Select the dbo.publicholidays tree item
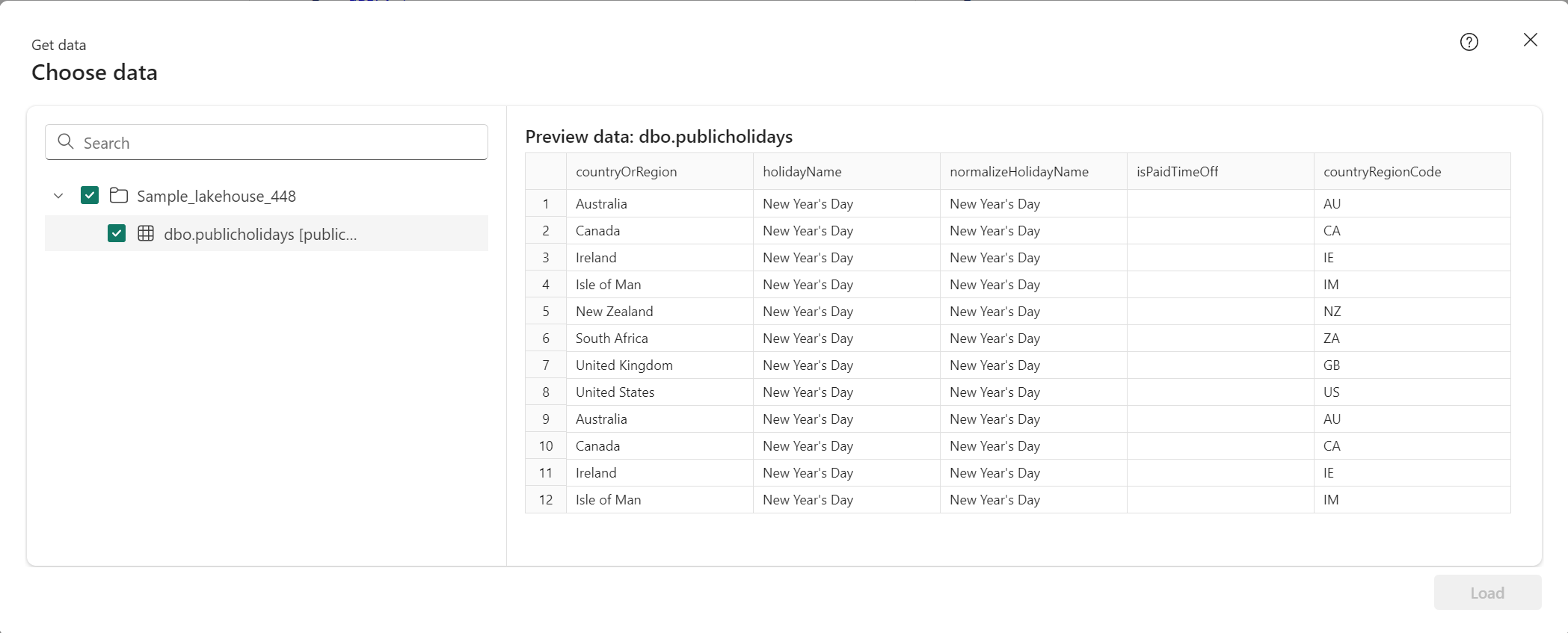Viewport: 1568px width, 633px height. pos(266,234)
